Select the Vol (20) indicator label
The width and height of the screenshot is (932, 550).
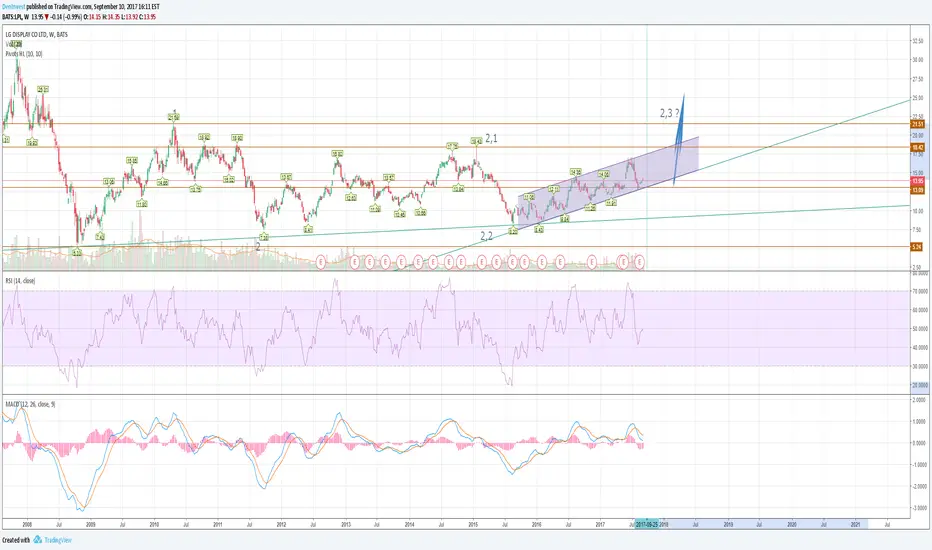(x=14, y=44)
